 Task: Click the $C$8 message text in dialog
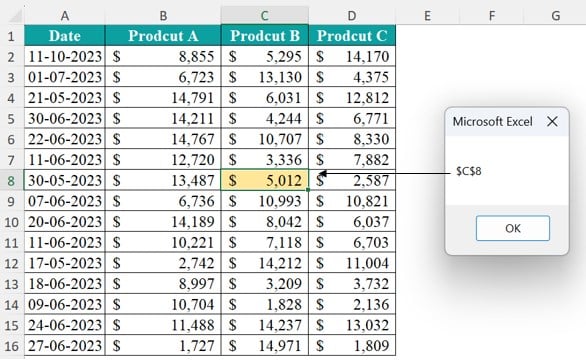click(x=469, y=171)
